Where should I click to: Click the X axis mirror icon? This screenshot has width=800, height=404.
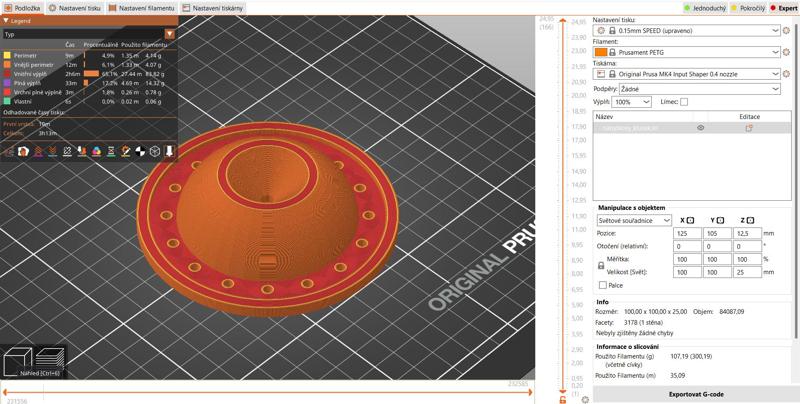tap(690, 220)
